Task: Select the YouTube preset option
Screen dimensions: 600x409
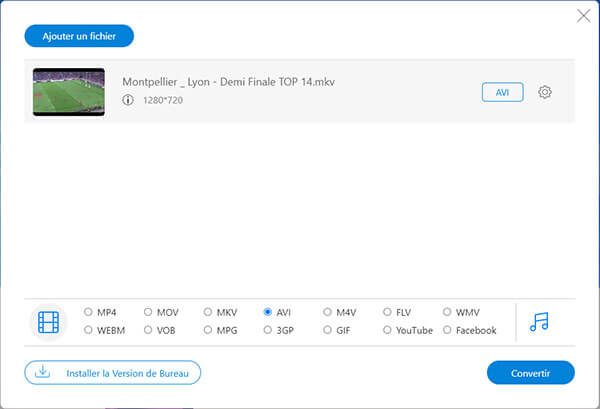Action: (388, 330)
